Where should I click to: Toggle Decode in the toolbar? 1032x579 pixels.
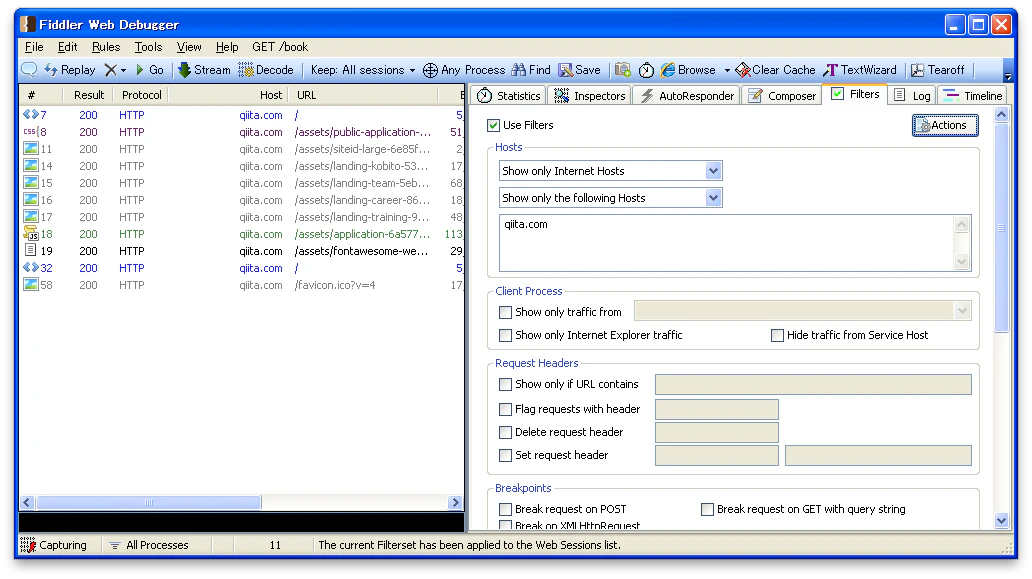click(266, 70)
